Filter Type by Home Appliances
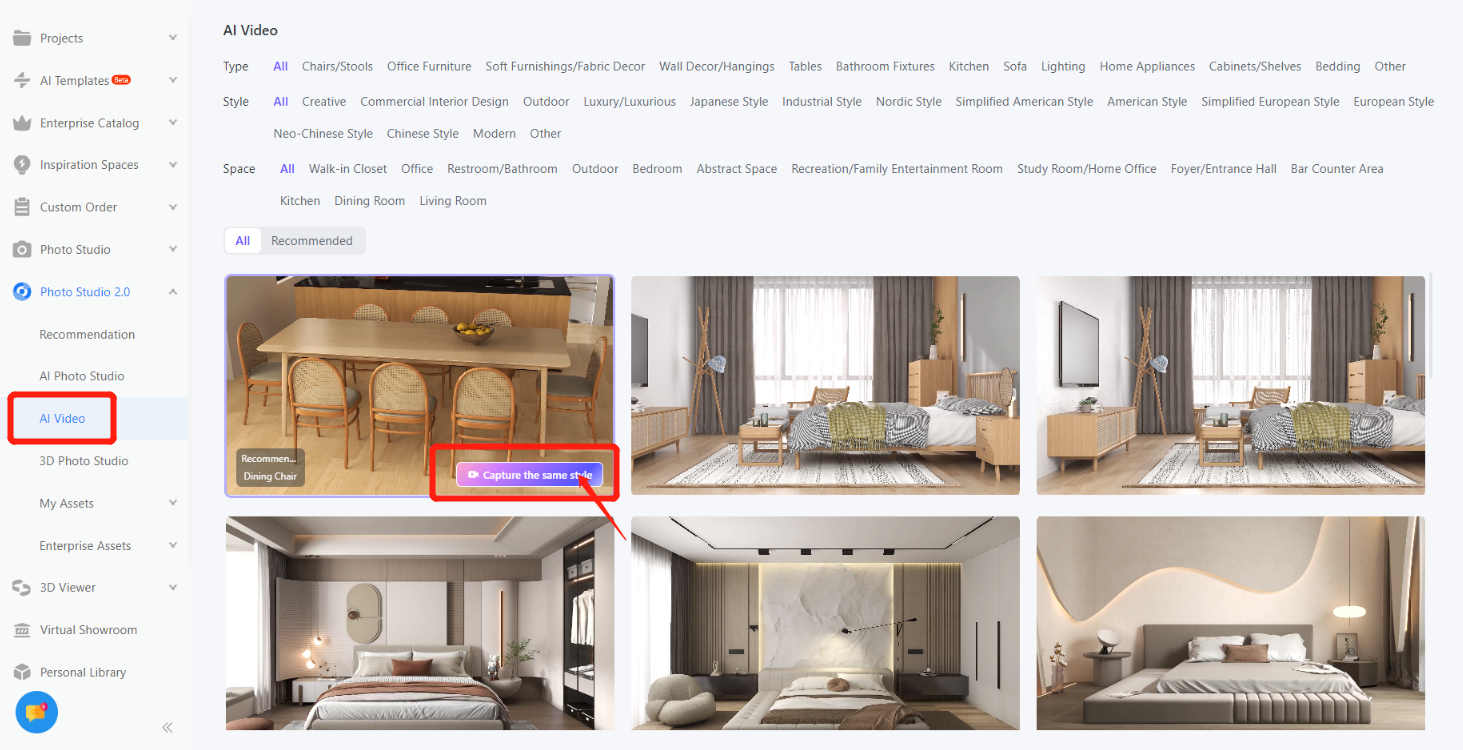The height and width of the screenshot is (750, 1463). pos(1147,66)
